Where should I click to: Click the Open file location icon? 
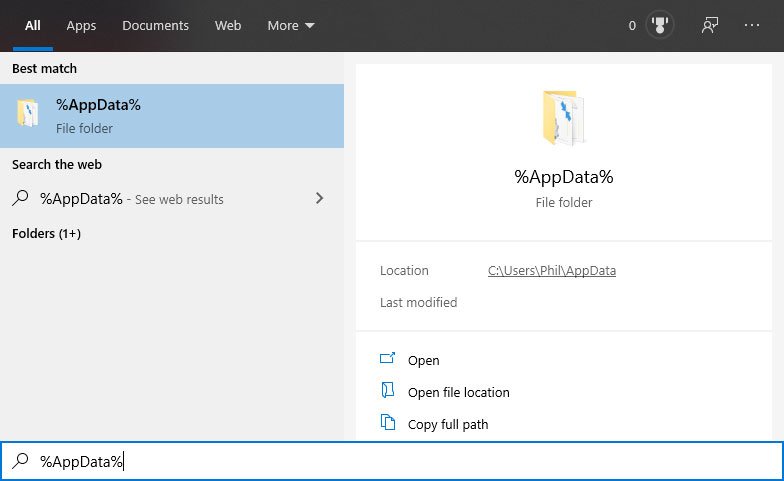[388, 390]
